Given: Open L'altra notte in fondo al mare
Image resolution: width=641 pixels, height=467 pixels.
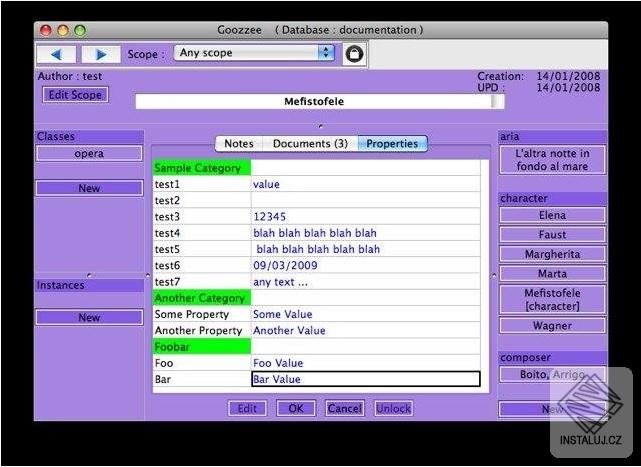Looking at the screenshot, I should click(x=552, y=160).
